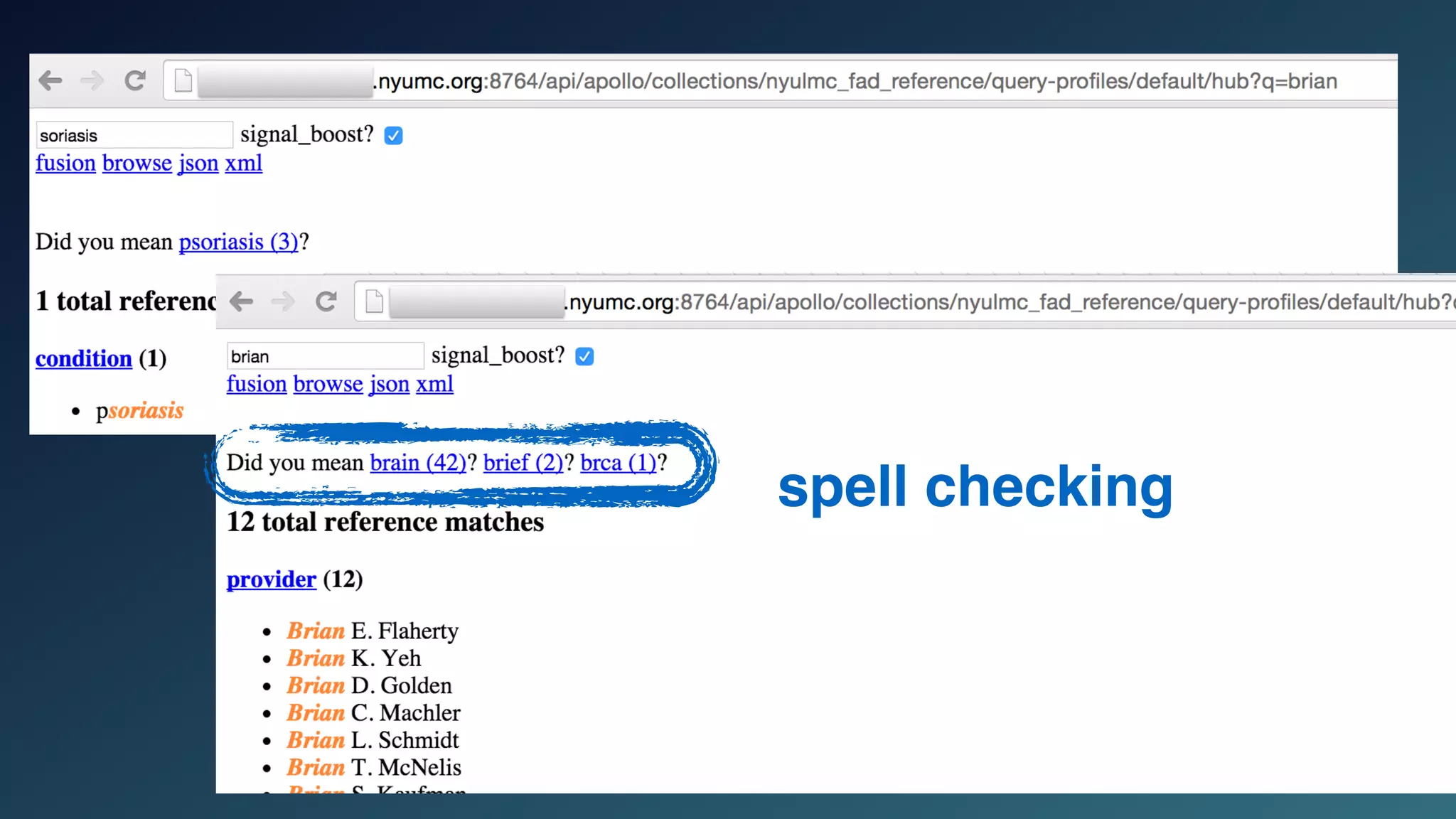Select the psoriasis result item

tap(140, 410)
